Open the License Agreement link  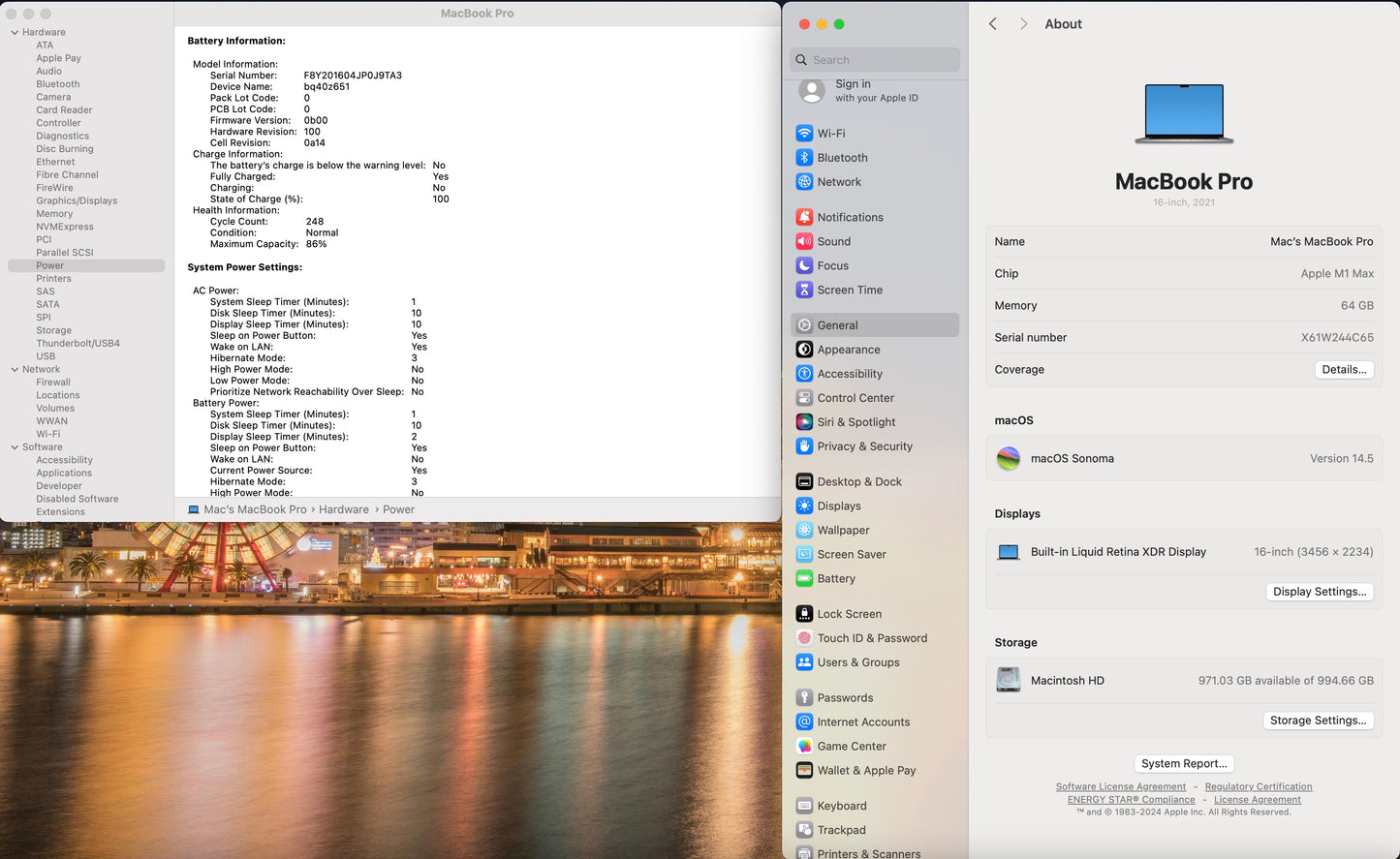1258,800
